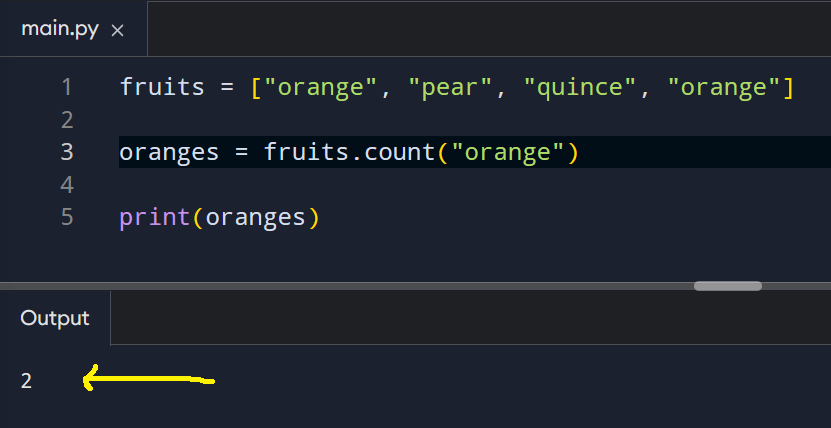The width and height of the screenshot is (831, 428).
Task: Switch to the Output tab
Action: pyautogui.click(x=55, y=318)
